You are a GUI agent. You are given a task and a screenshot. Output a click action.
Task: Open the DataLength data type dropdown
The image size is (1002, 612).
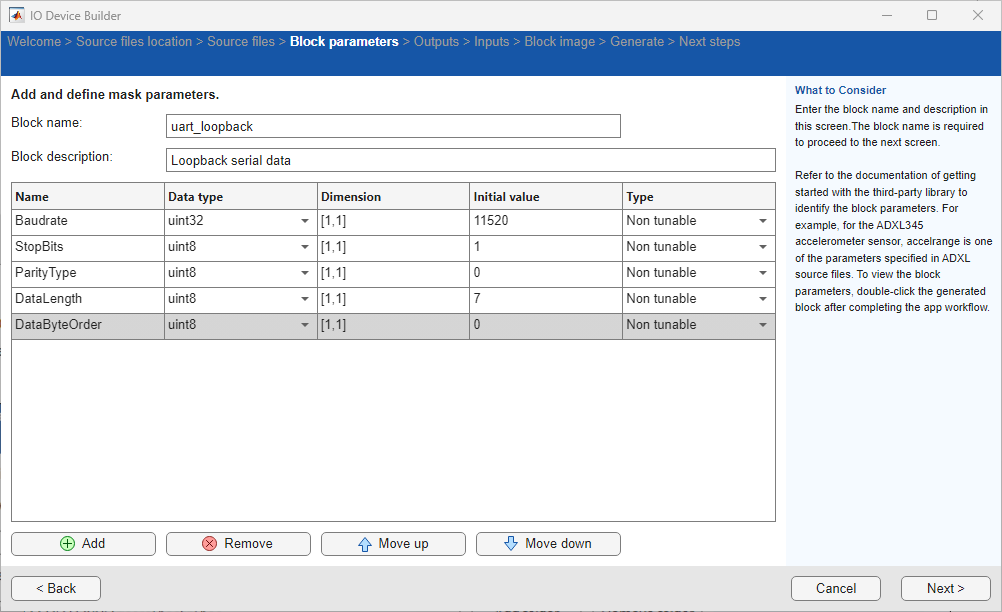(x=305, y=298)
